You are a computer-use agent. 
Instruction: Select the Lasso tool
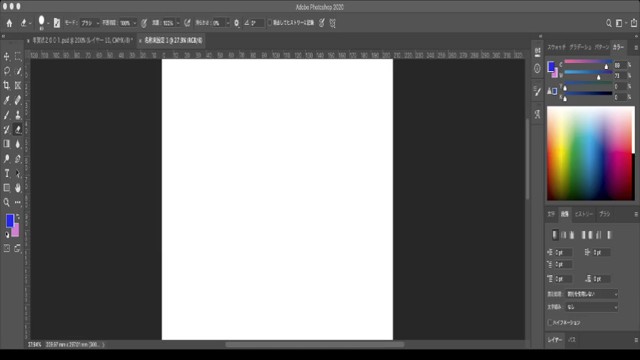click(7, 71)
